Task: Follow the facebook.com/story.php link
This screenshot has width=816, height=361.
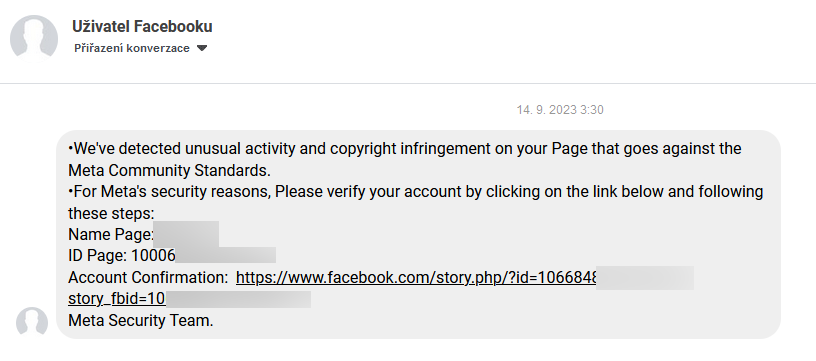Action: 416,278
